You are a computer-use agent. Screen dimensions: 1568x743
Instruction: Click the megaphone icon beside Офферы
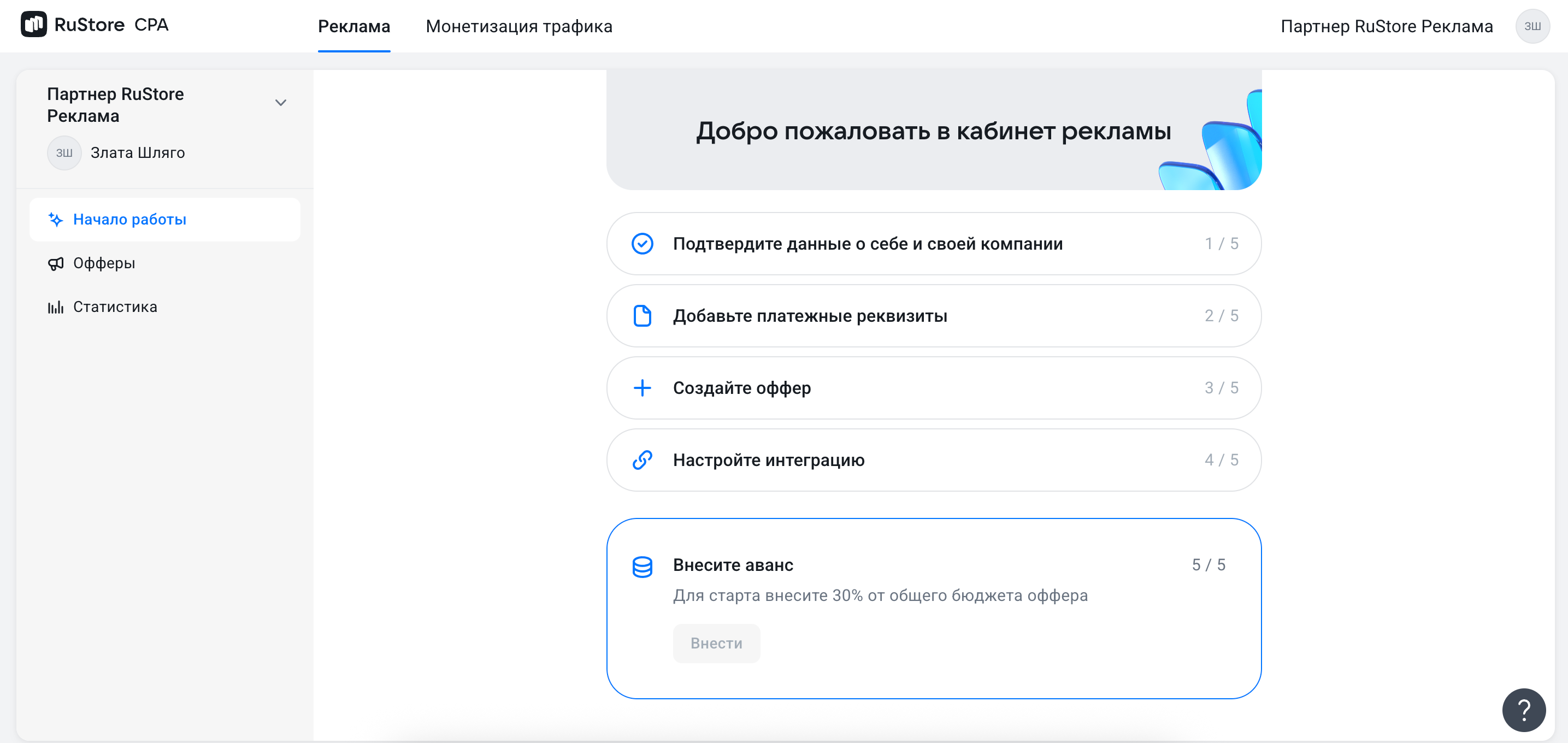click(56, 263)
